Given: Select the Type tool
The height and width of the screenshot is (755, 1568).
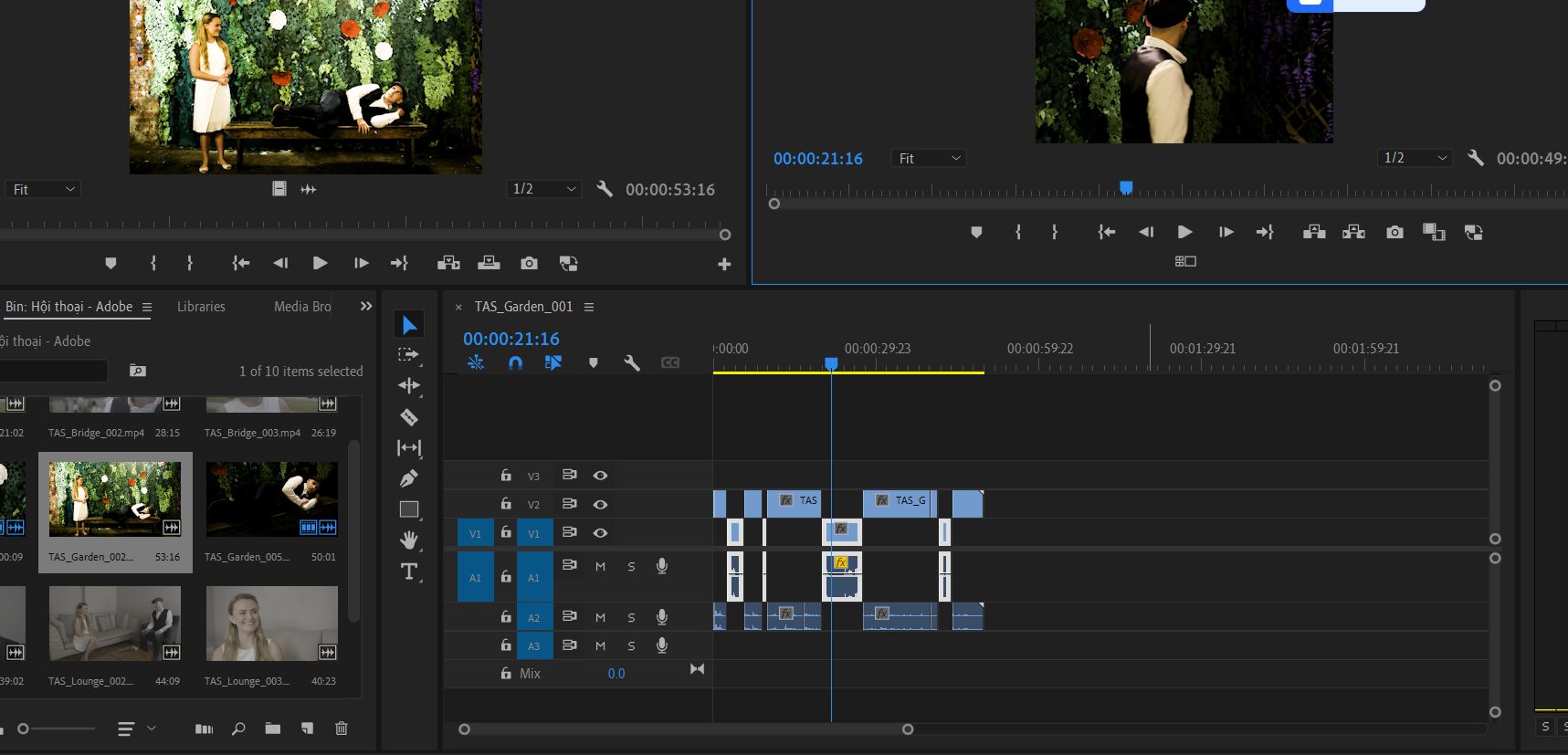Looking at the screenshot, I should (x=409, y=572).
